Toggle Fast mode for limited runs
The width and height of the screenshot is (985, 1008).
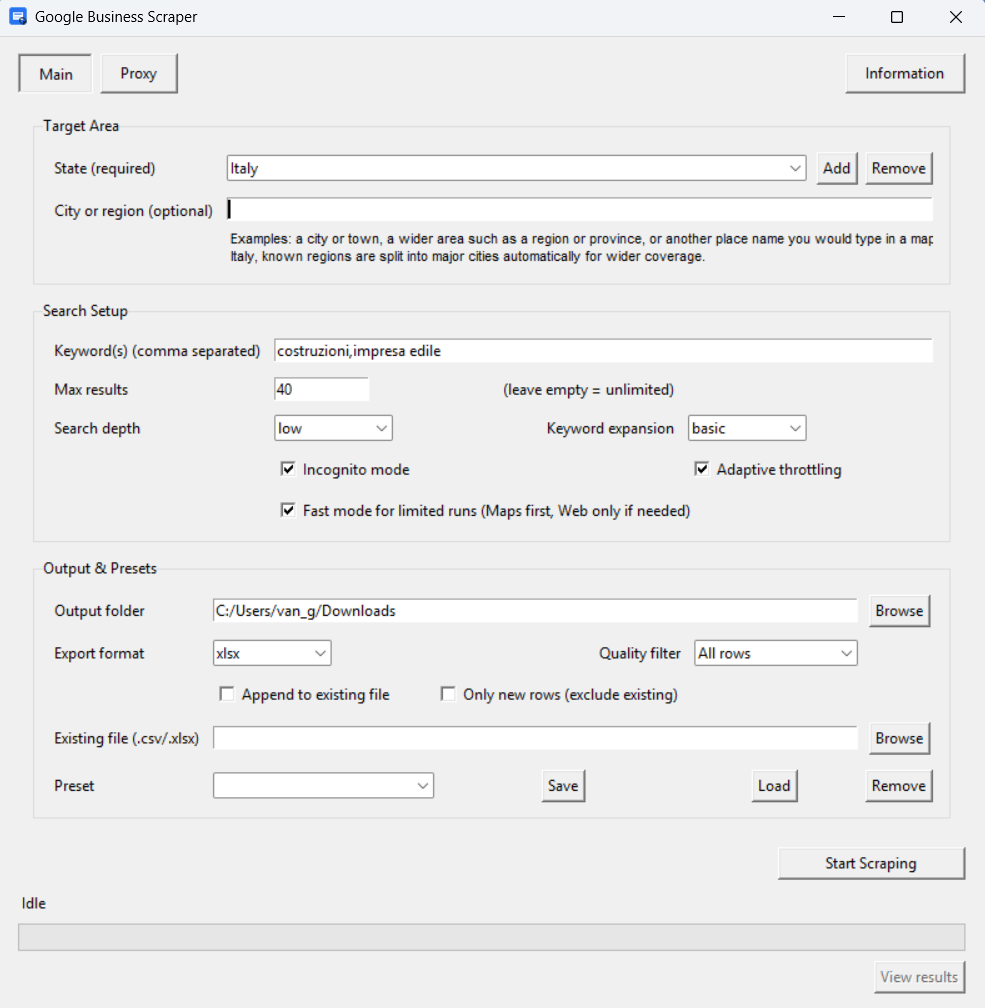coord(288,511)
